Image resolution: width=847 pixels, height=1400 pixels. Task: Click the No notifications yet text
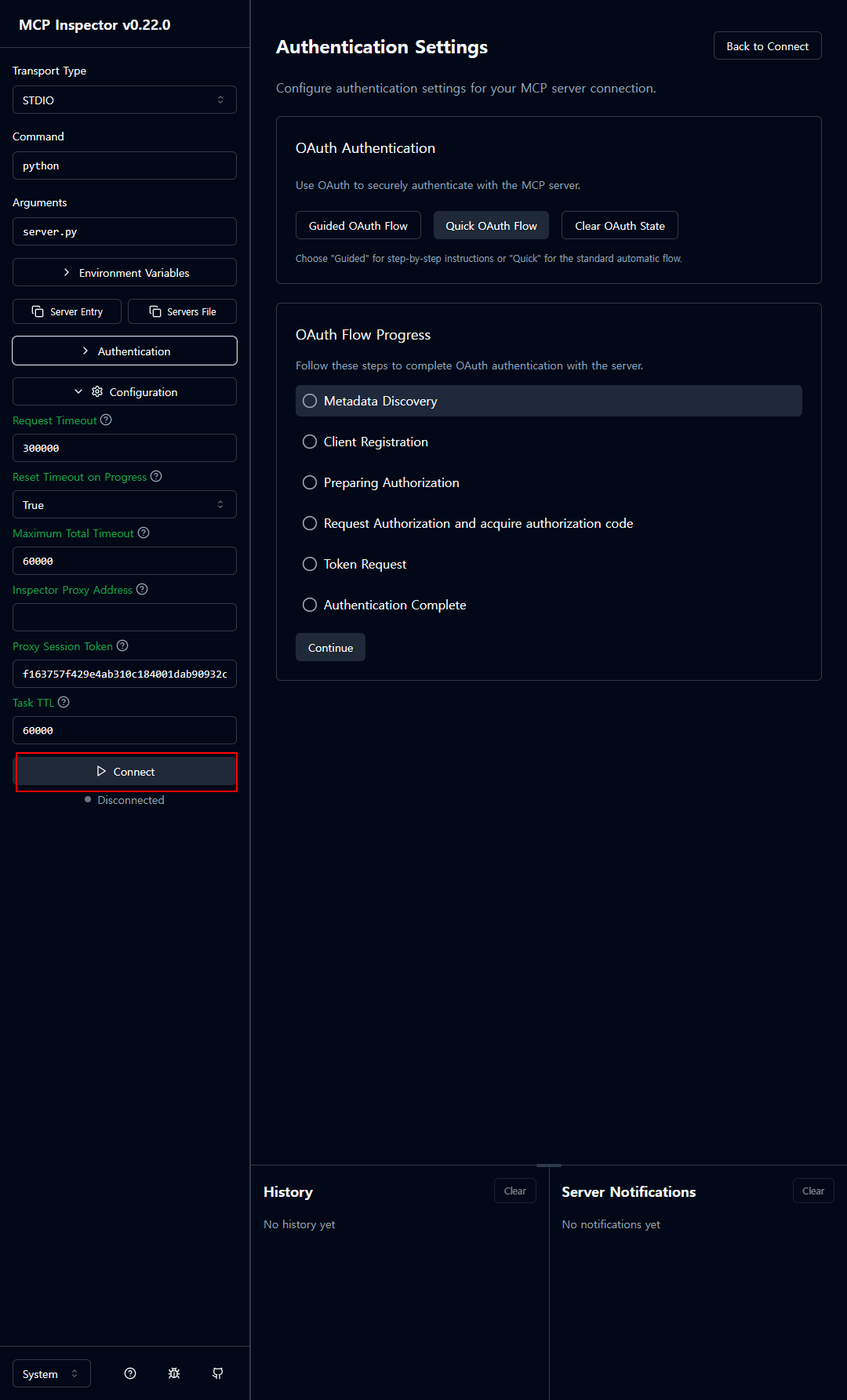click(611, 1224)
